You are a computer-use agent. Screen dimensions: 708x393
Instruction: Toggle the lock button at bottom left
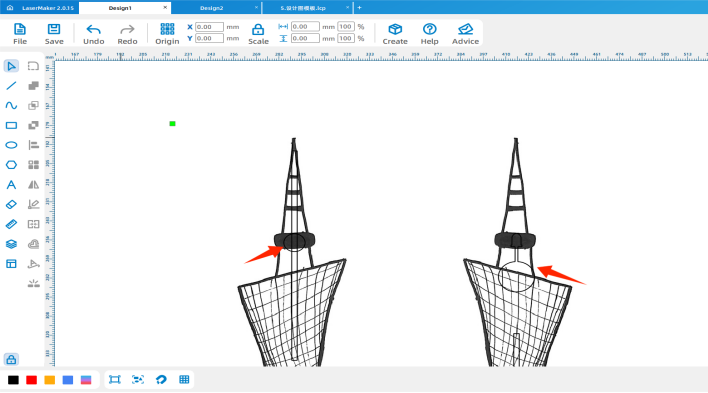pos(11,360)
